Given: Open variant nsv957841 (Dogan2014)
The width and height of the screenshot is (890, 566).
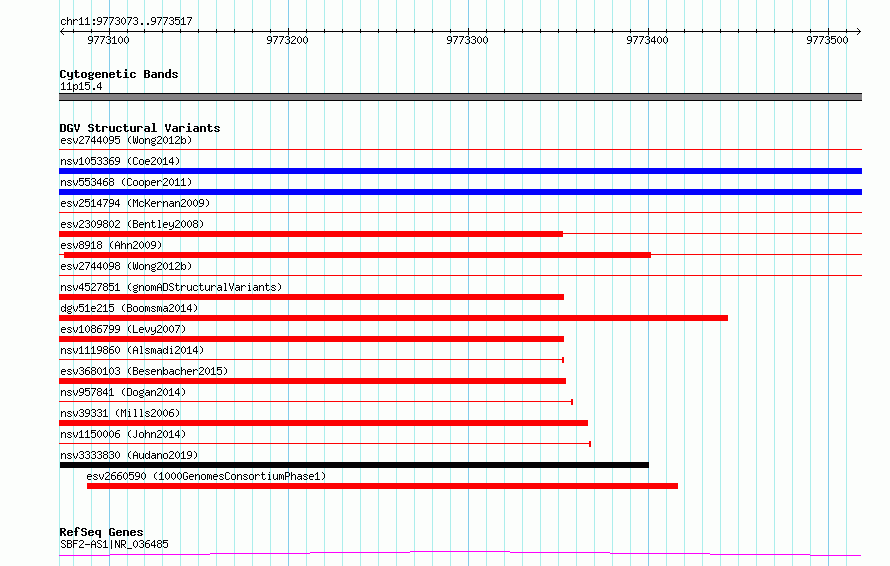Looking at the screenshot, I should (123, 392).
